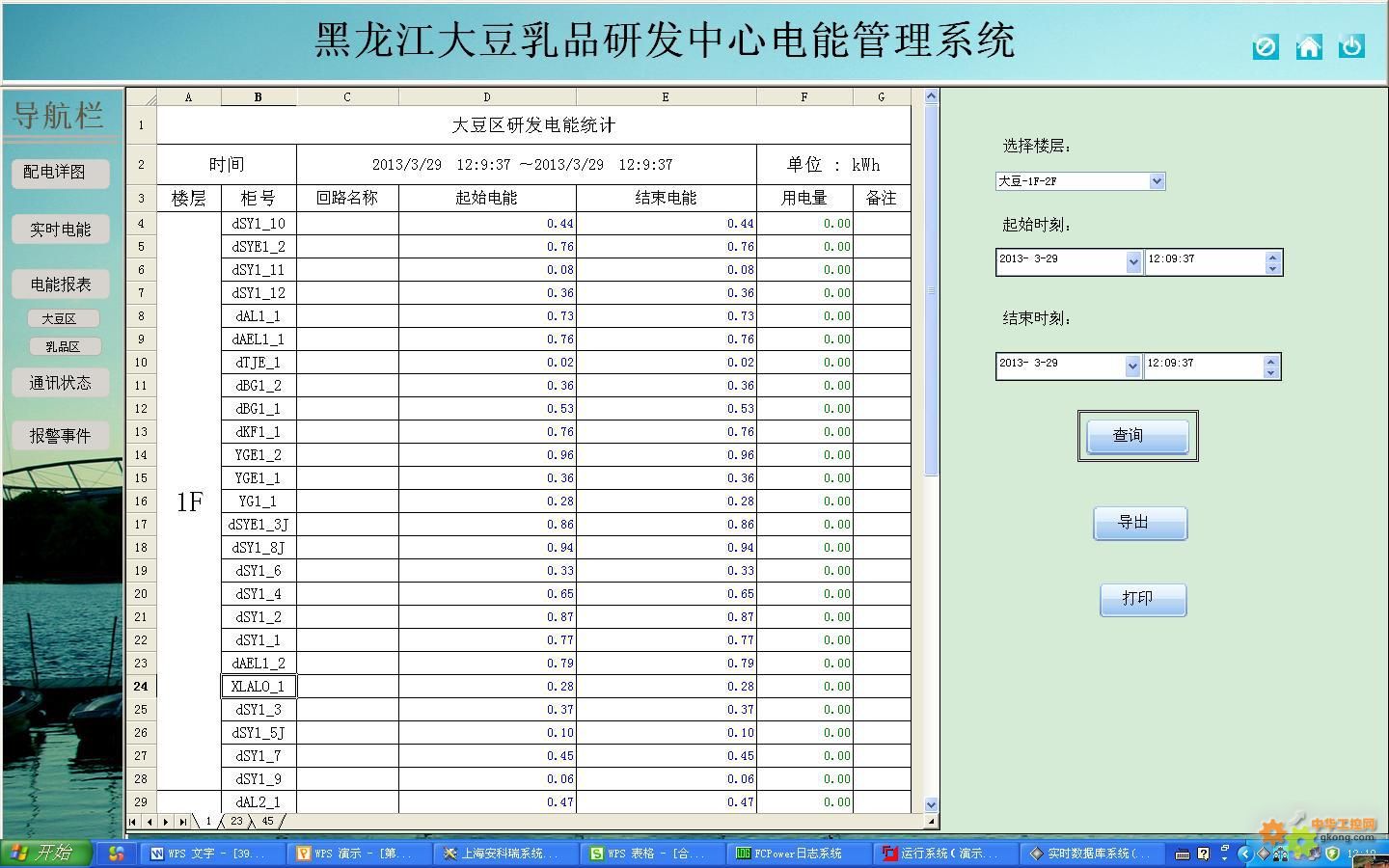
Task: Select cell XLALO_1 in column B
Action: [x=259, y=687]
